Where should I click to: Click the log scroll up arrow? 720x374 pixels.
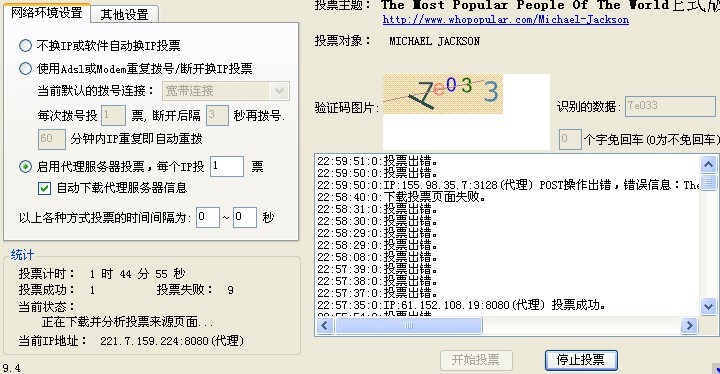tap(708, 164)
